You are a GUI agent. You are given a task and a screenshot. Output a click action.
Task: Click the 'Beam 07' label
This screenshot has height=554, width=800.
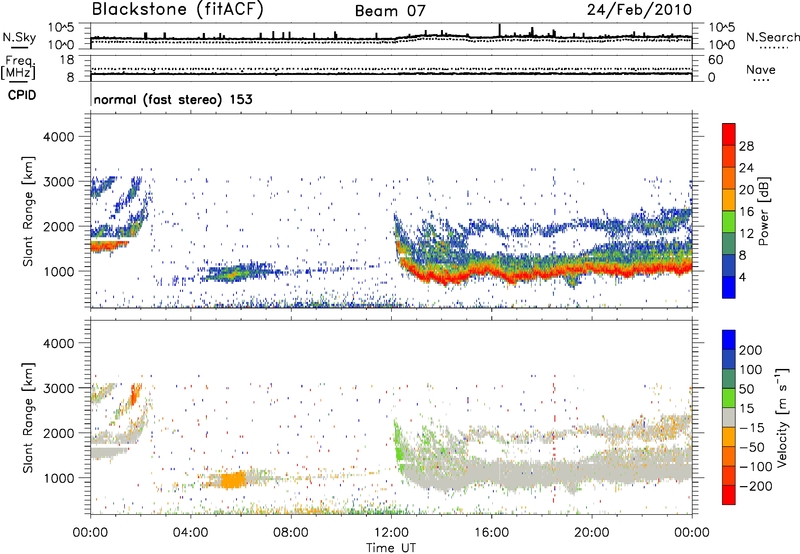pos(390,11)
